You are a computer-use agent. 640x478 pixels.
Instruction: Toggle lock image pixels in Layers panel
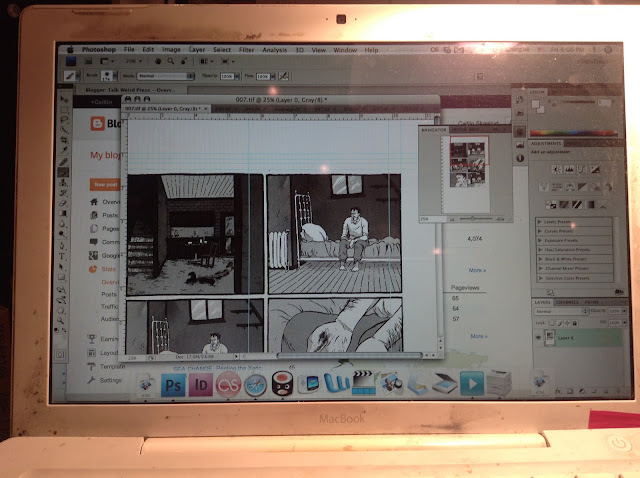point(560,323)
